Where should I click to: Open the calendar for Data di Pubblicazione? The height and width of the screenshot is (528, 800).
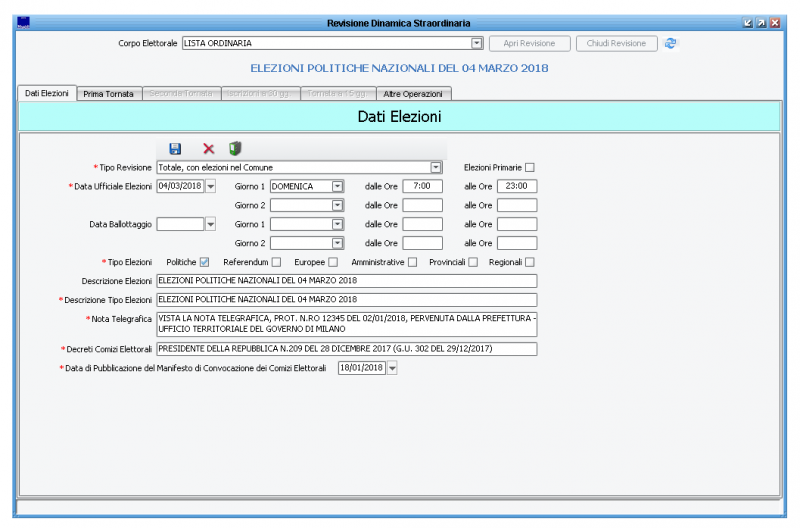392,368
